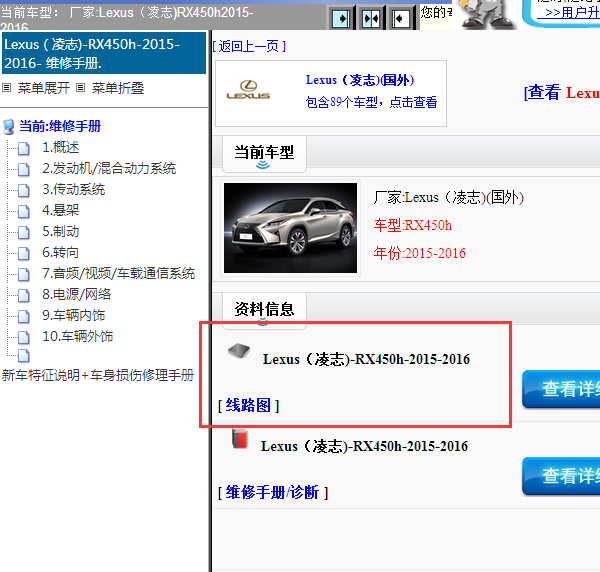Screen dimensions: 600x572
Task: Click page icon beside 5.制动
Action: (x=24, y=232)
